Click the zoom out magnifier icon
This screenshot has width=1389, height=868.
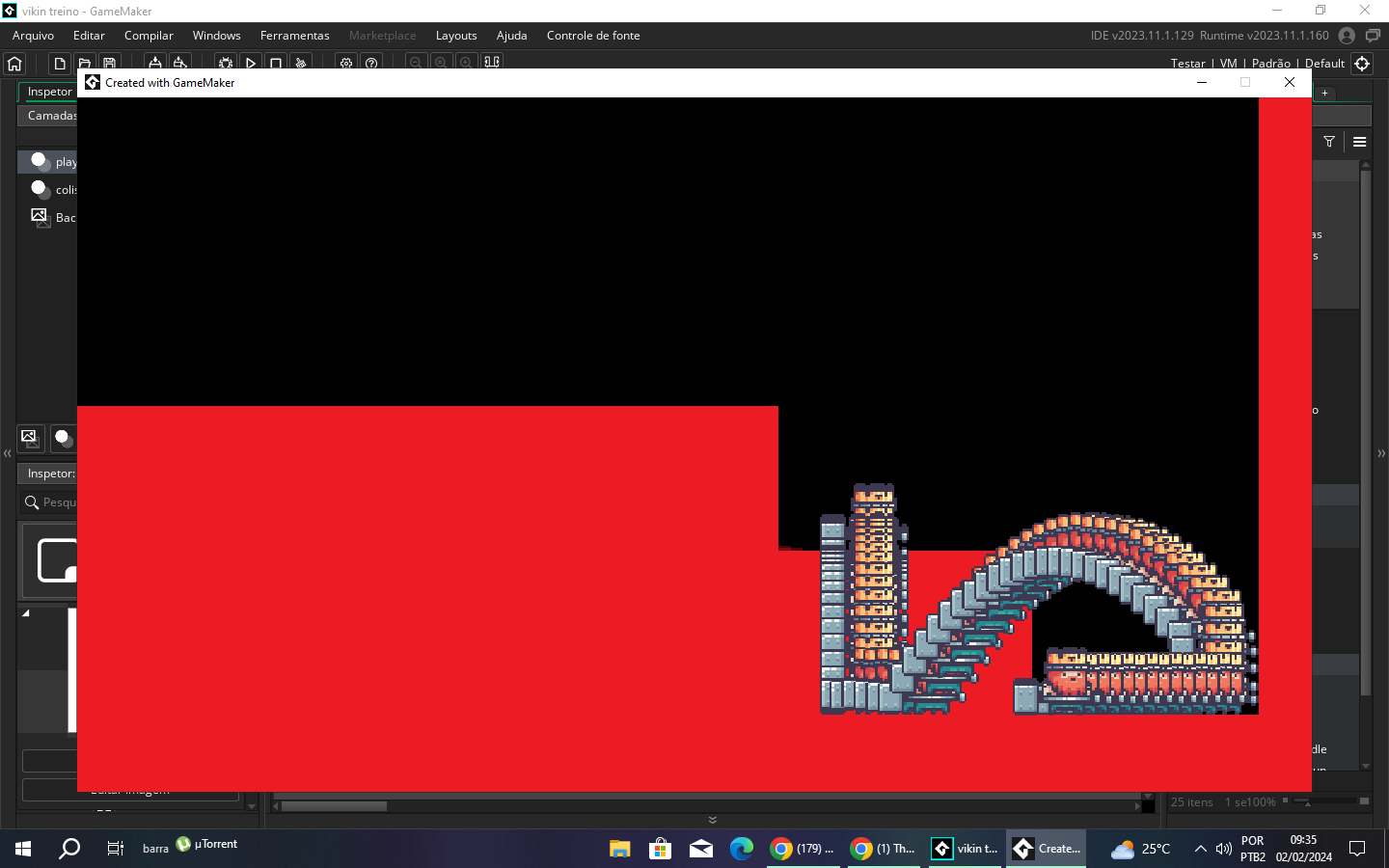pos(416,64)
